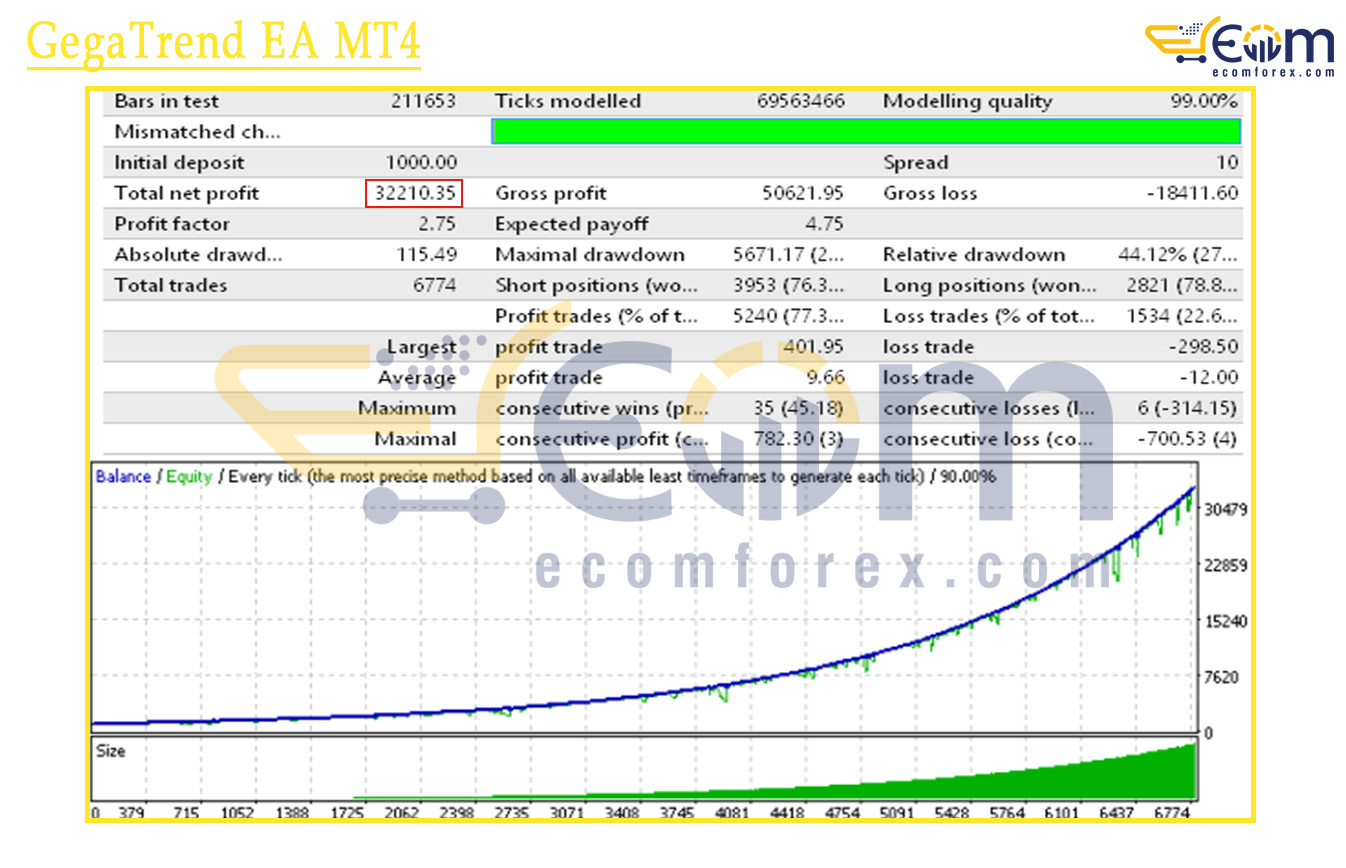Screen dimensions: 1346x868
Task: Click the 3408 x-axis tick label
Action: [623, 813]
